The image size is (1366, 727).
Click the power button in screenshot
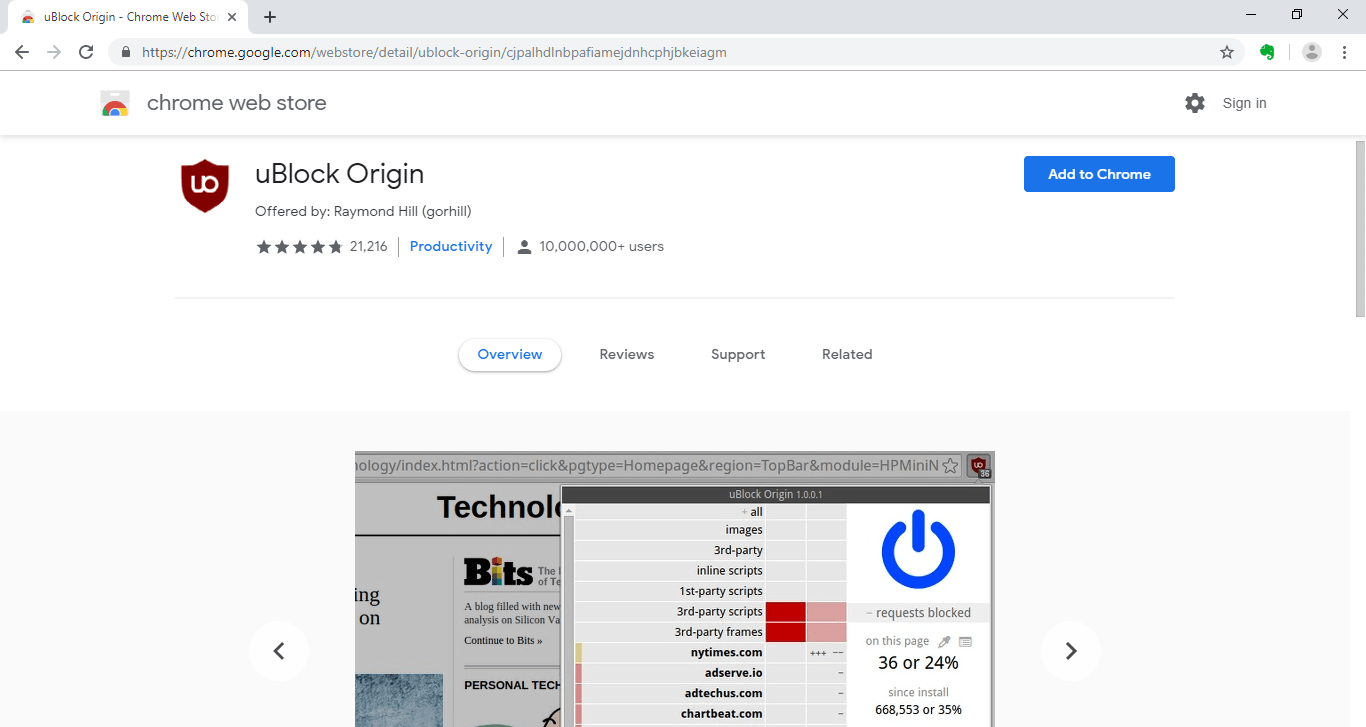(x=918, y=549)
